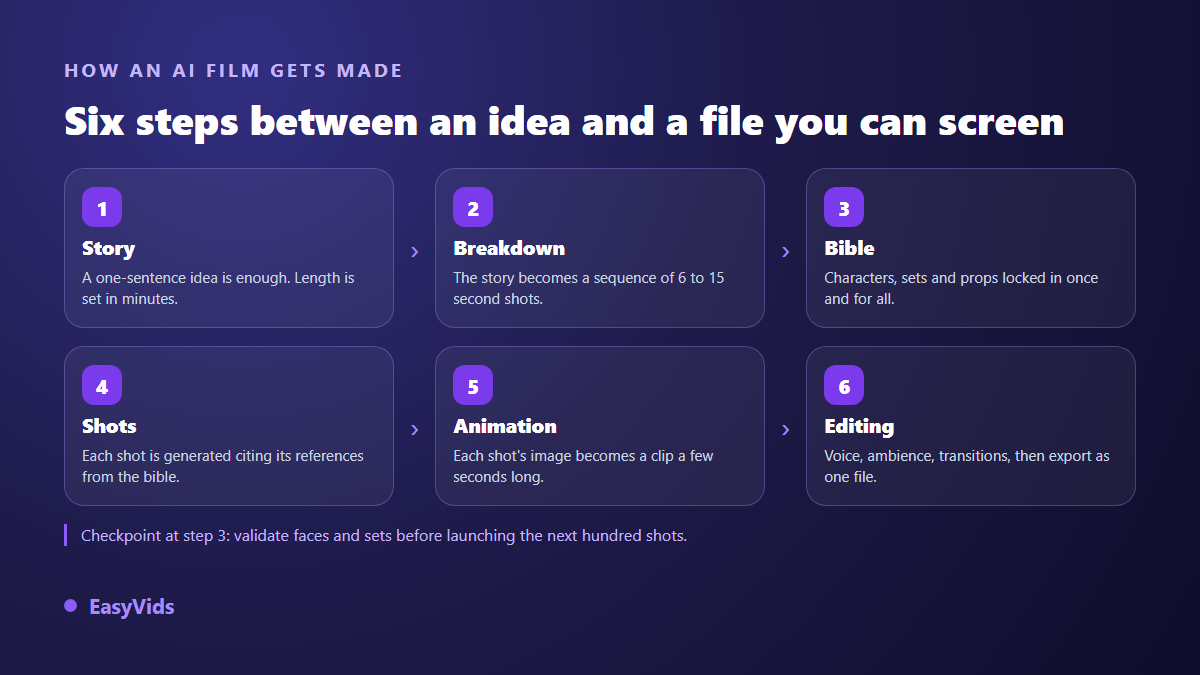Select the 'Animation' card title
Viewport: 1200px width, 675px height.
(505, 426)
